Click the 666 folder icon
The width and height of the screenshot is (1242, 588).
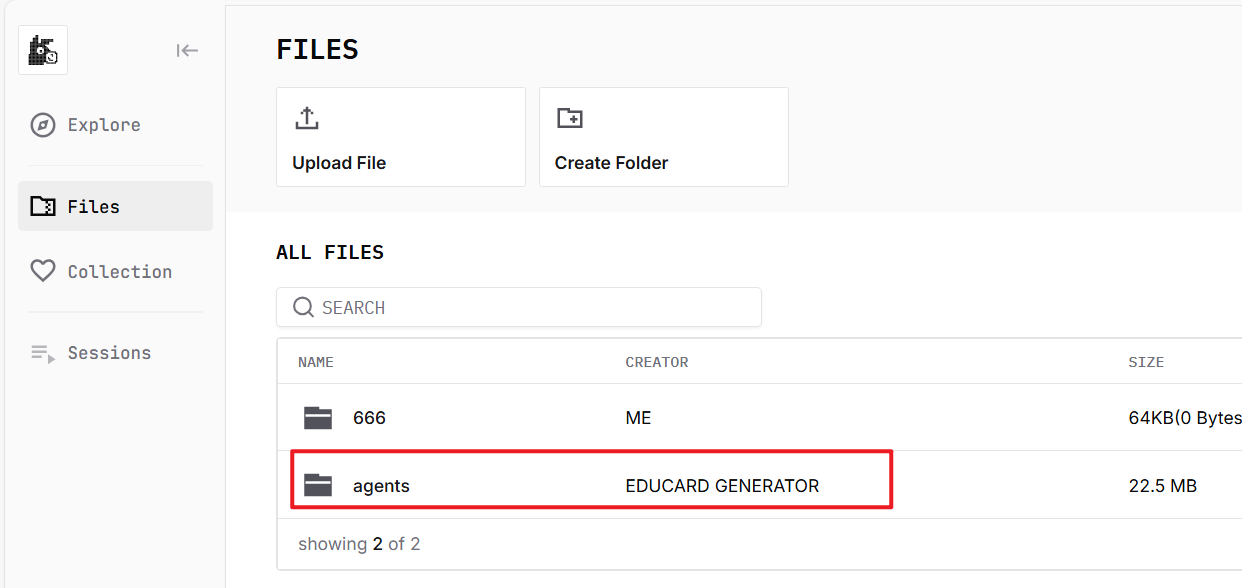[x=318, y=418]
